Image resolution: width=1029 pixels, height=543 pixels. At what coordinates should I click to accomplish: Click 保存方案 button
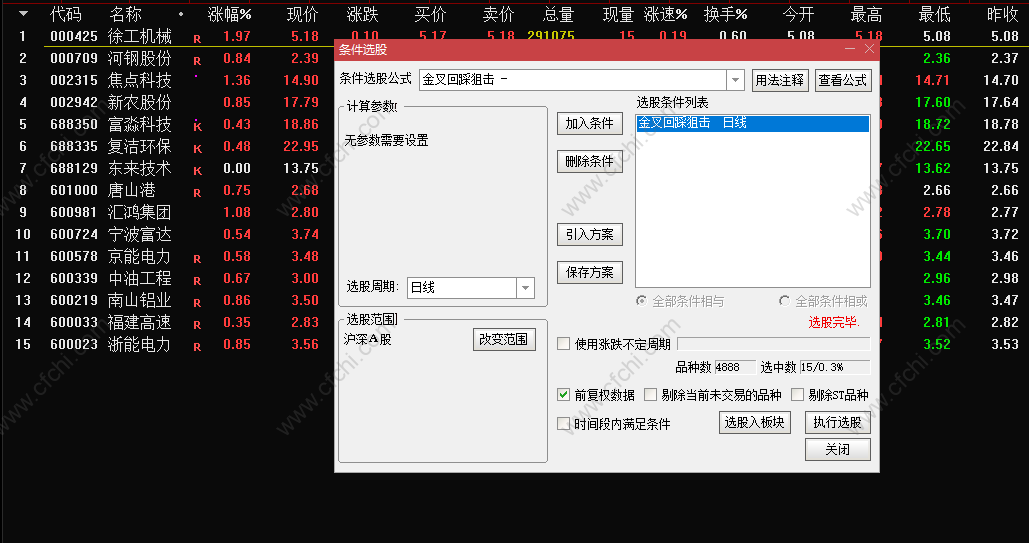click(589, 272)
